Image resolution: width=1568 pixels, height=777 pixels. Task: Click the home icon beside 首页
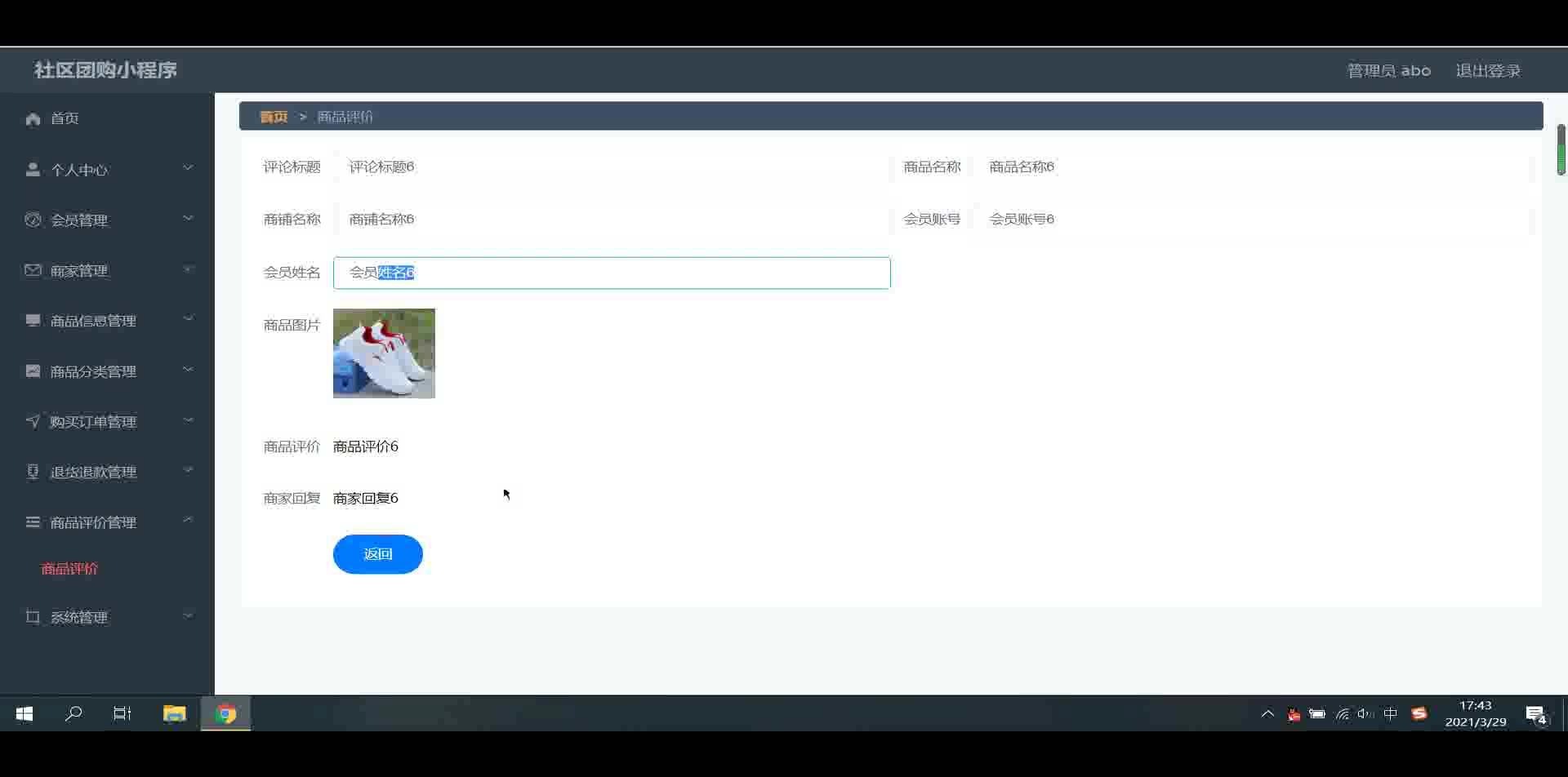(33, 119)
